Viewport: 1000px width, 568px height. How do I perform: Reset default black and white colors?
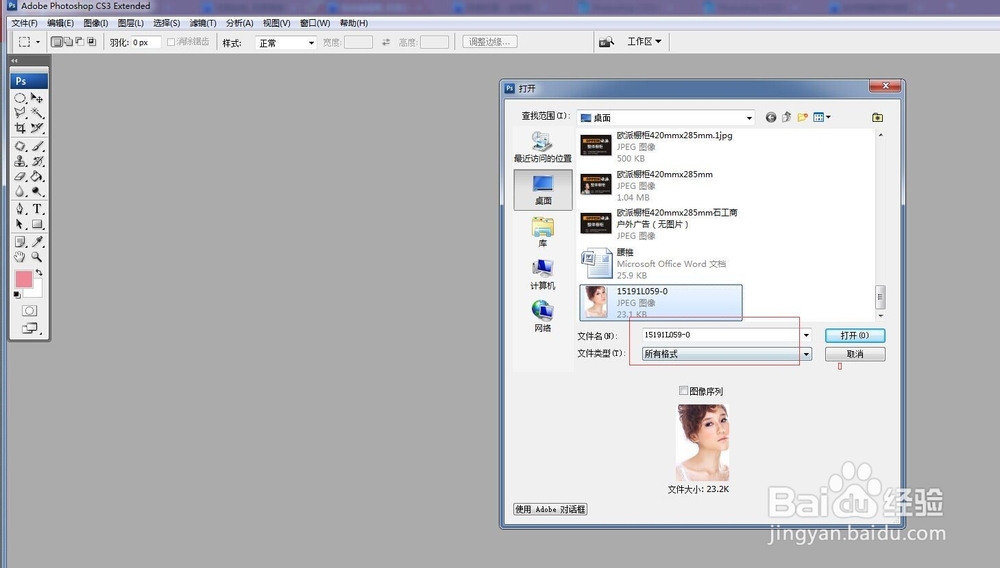click(x=17, y=295)
